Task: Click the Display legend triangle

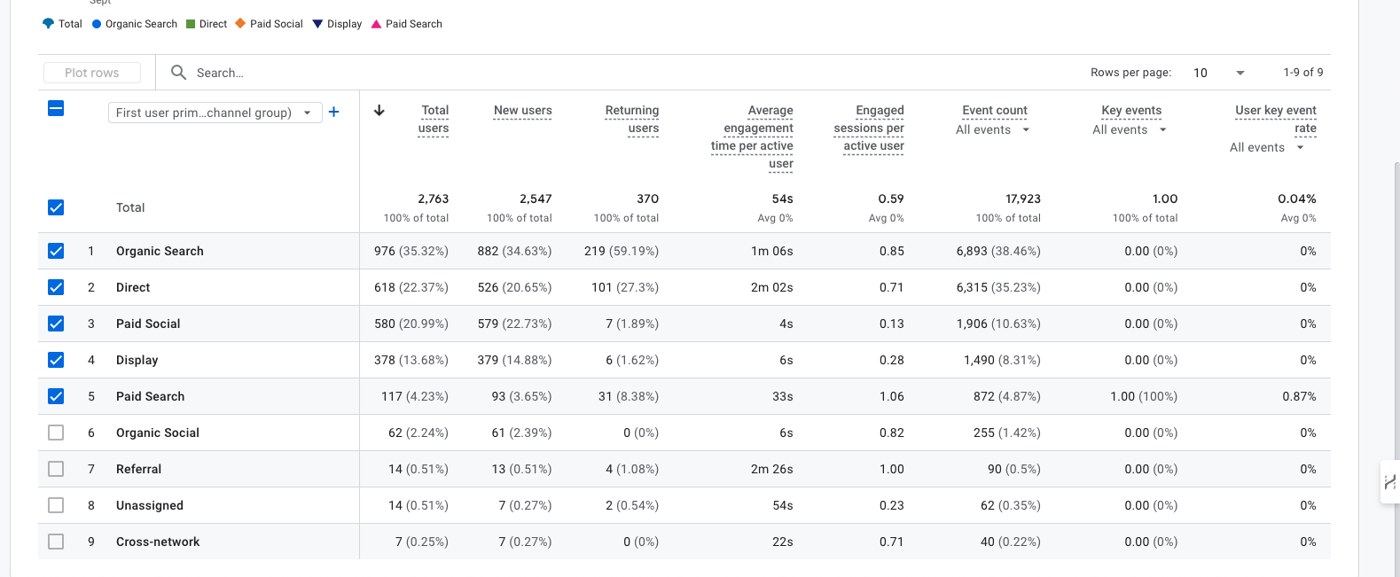Action: [318, 24]
